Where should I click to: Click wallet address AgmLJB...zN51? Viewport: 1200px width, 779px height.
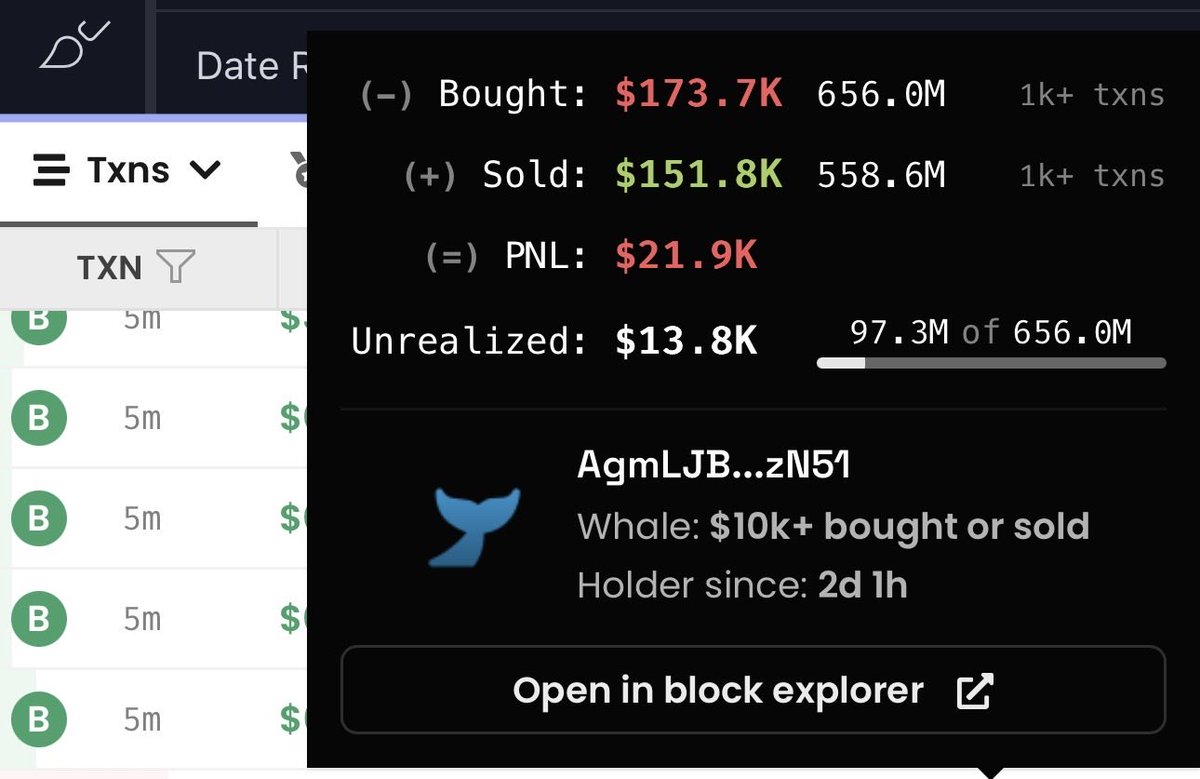(714, 465)
